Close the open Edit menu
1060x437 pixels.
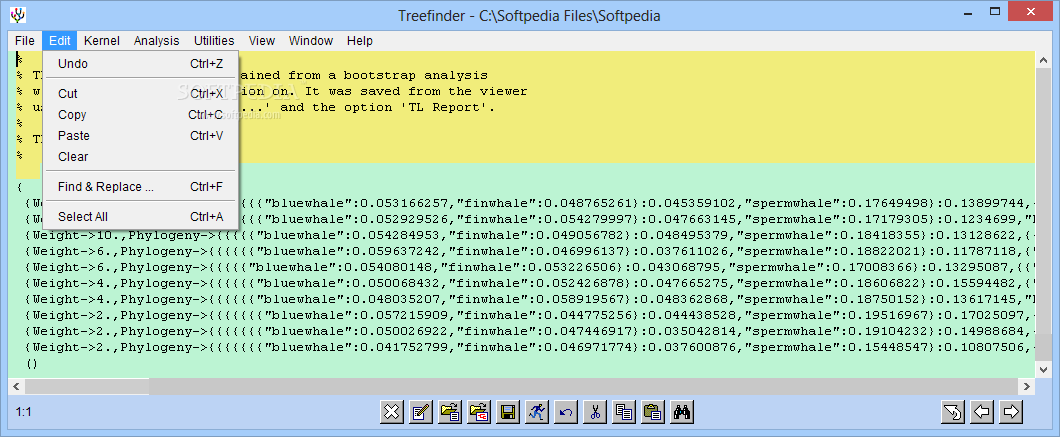pyautogui.click(x=59, y=41)
